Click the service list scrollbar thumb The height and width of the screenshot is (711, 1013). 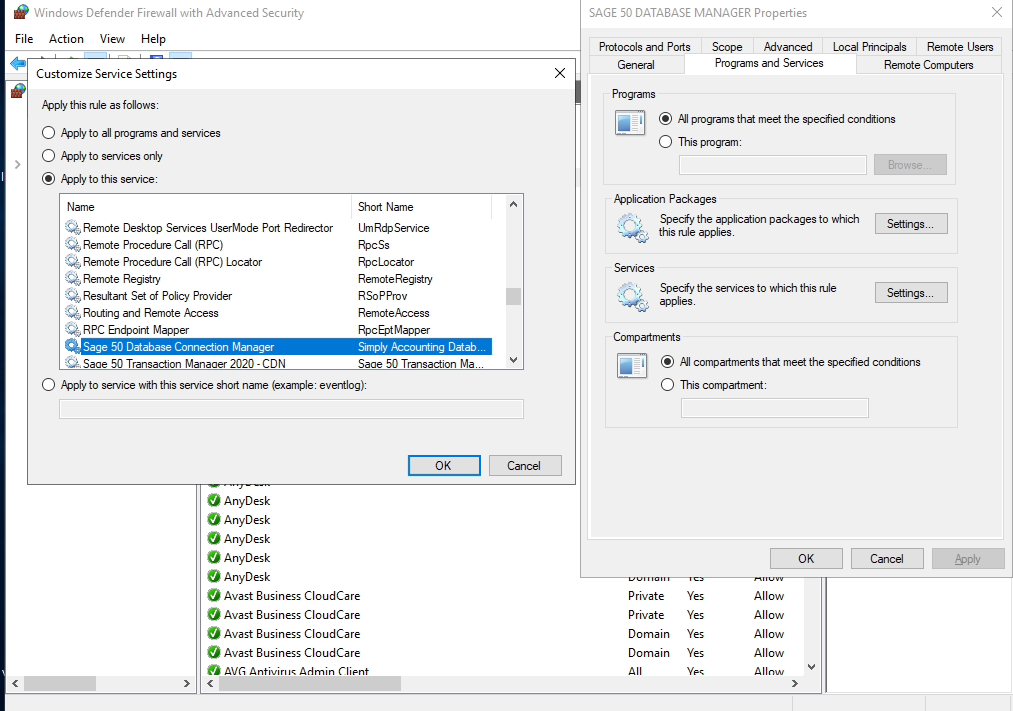click(514, 296)
